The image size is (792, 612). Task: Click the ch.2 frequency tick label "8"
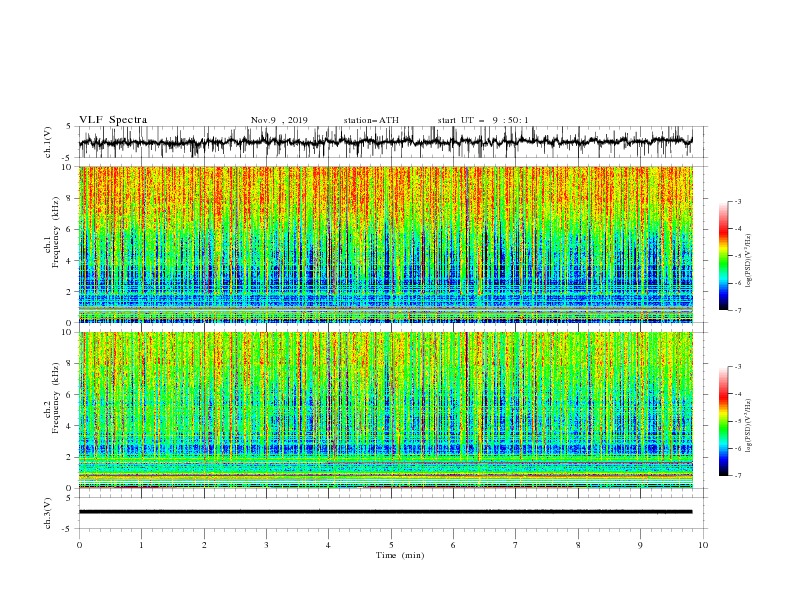[69, 364]
